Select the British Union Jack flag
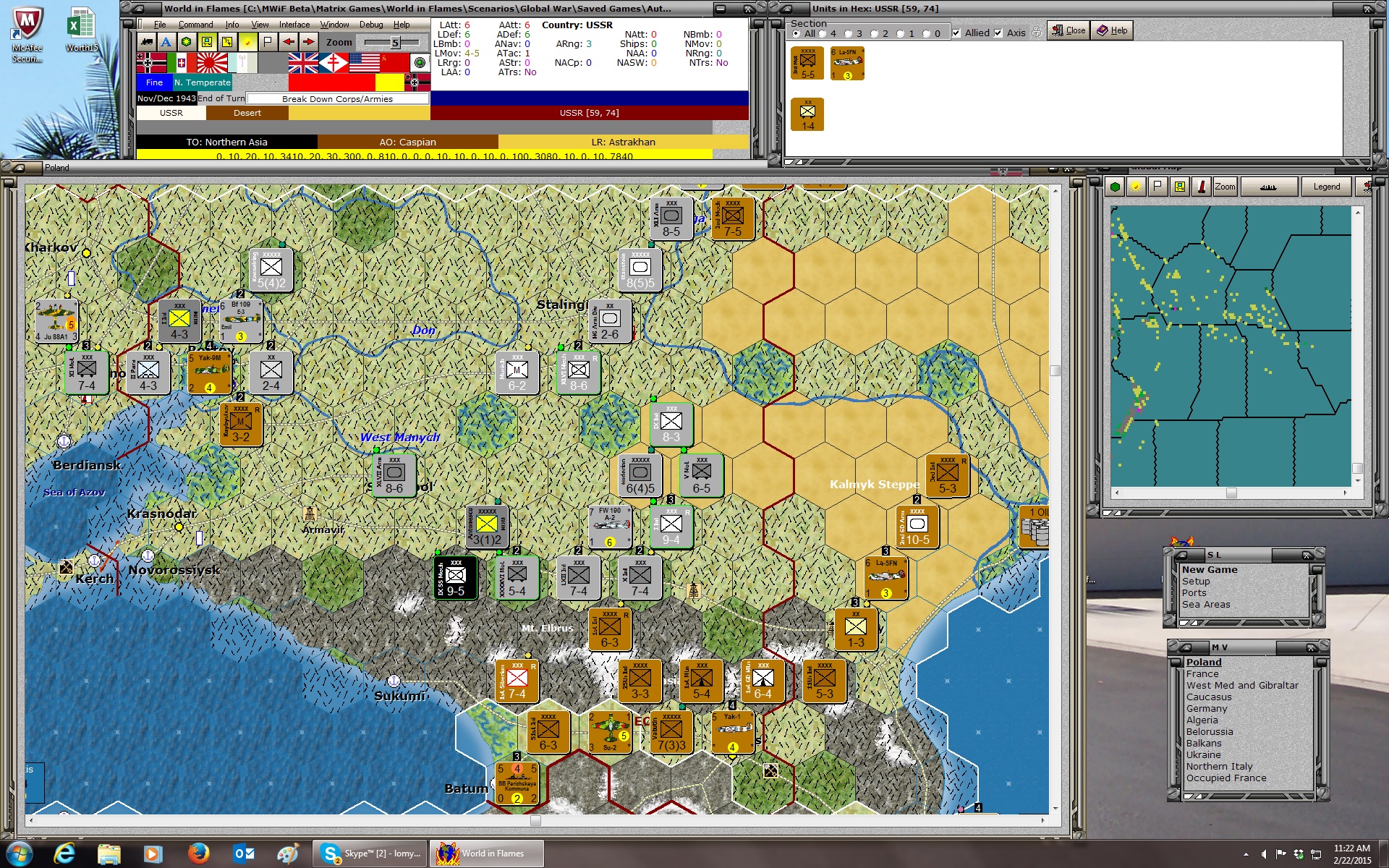Image resolution: width=1389 pixels, height=868 pixels. coord(303,63)
